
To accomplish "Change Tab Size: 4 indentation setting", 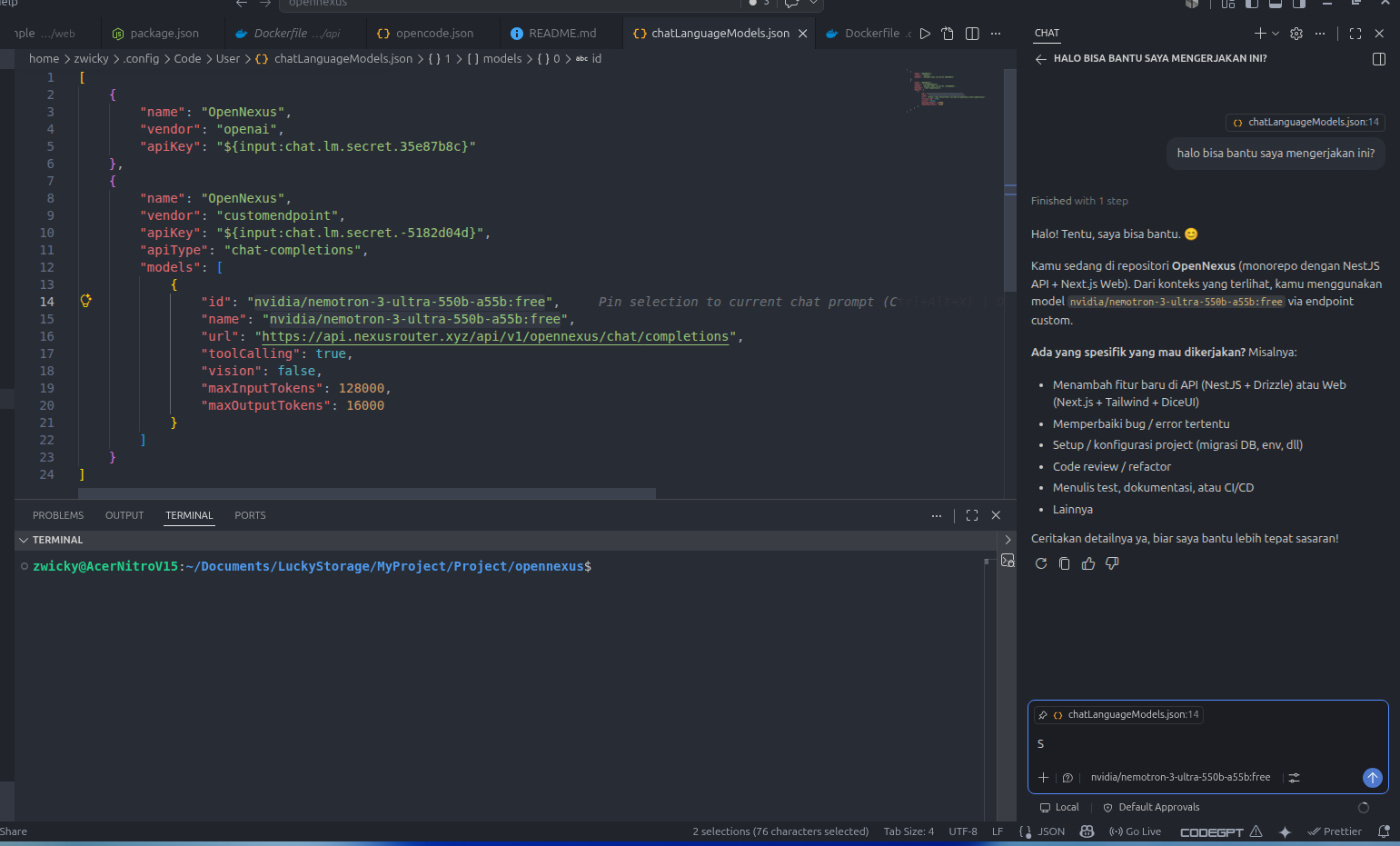I will tap(909, 832).
